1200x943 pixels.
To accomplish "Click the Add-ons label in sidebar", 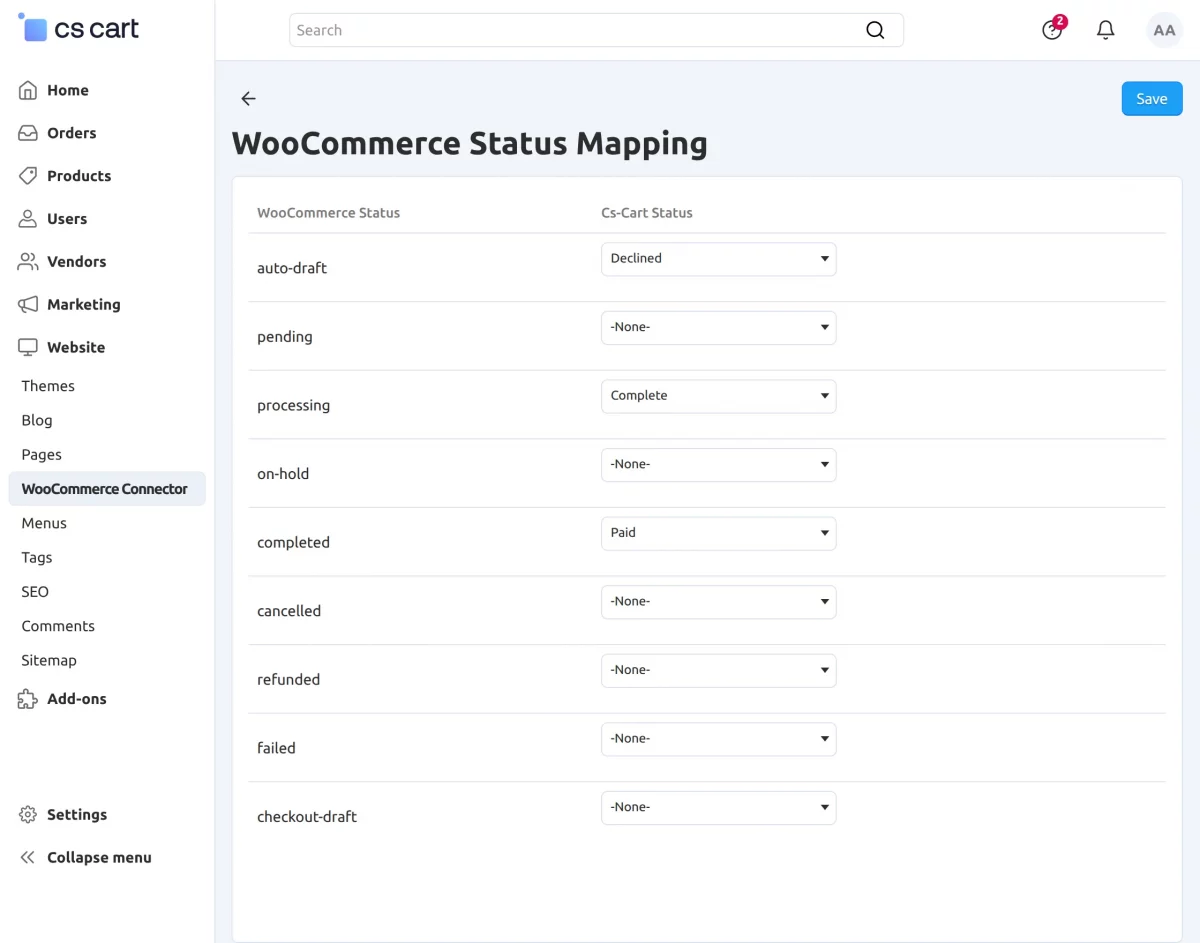I will [77, 699].
